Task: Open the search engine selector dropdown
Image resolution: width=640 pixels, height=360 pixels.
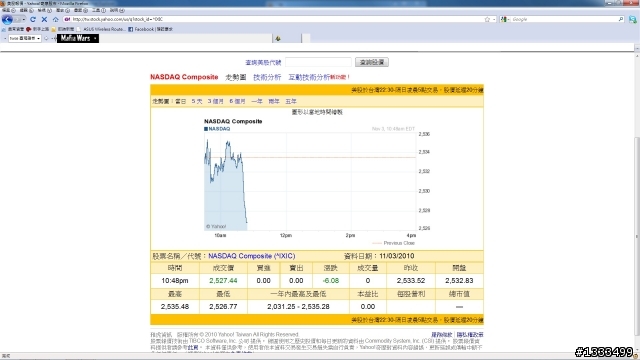Action: point(505,19)
